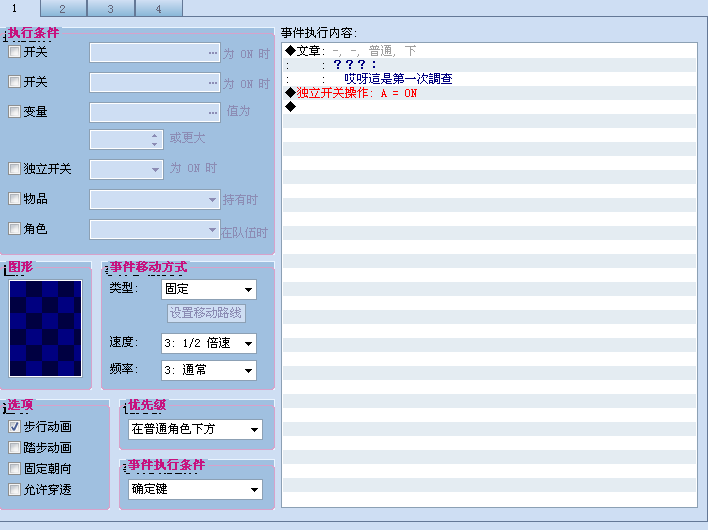This screenshot has height=530, width=708.
Task: Click the 图形 event graphic preview
Action: pos(46,328)
